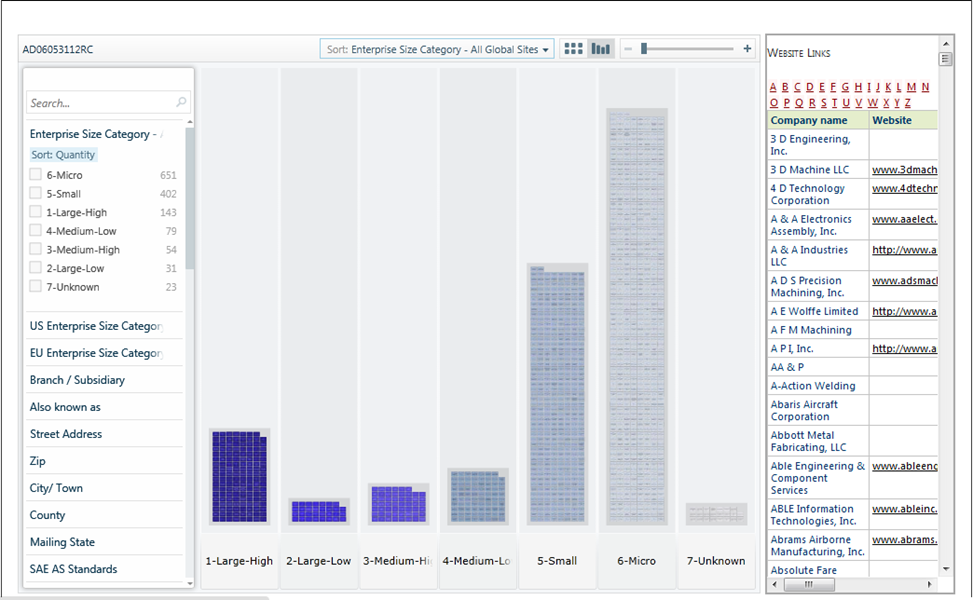Enable the 1-Large-High filter checkbox
The width and height of the screenshot is (973, 600).
pos(36,212)
